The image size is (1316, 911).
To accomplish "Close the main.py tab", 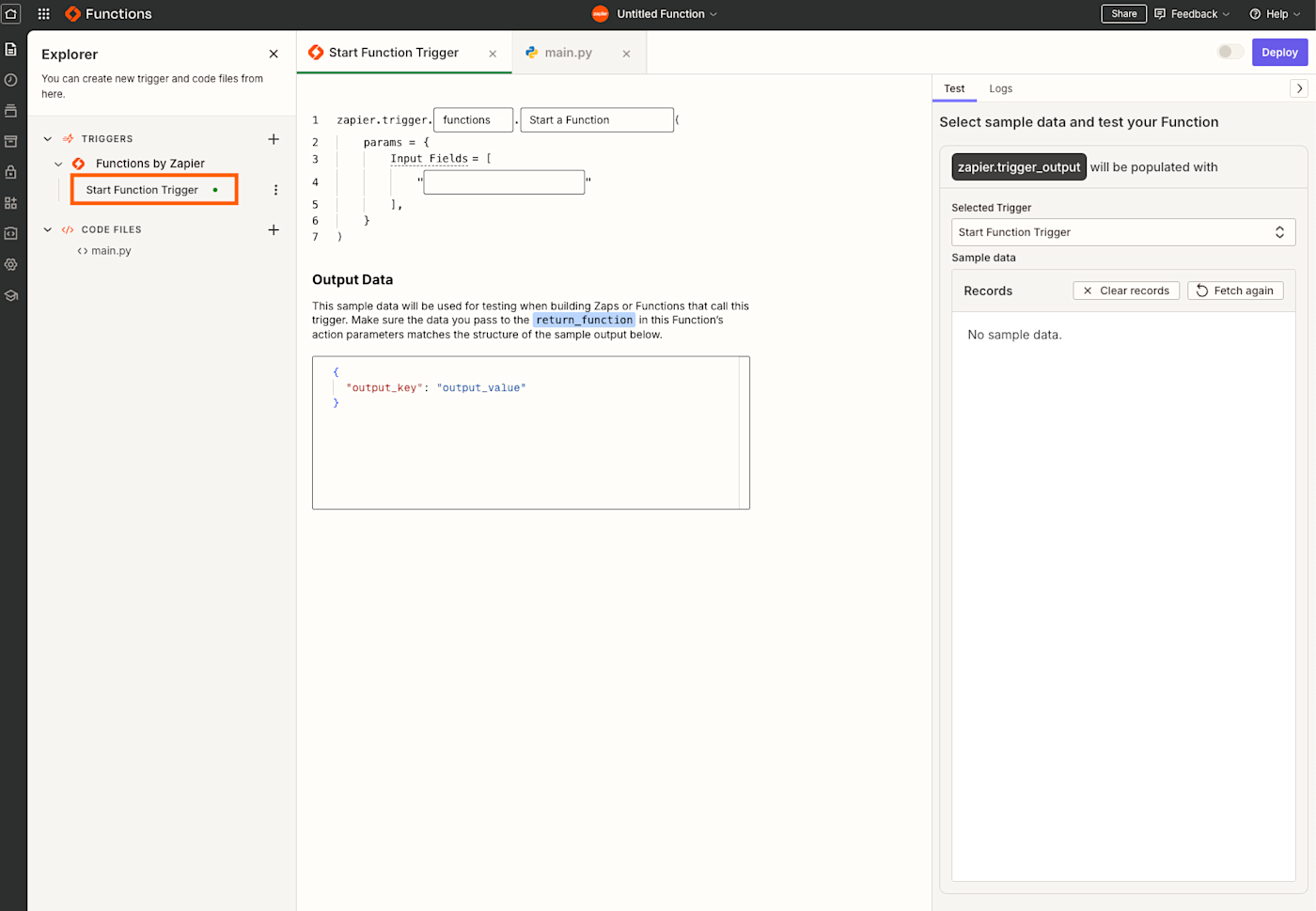I will (626, 54).
